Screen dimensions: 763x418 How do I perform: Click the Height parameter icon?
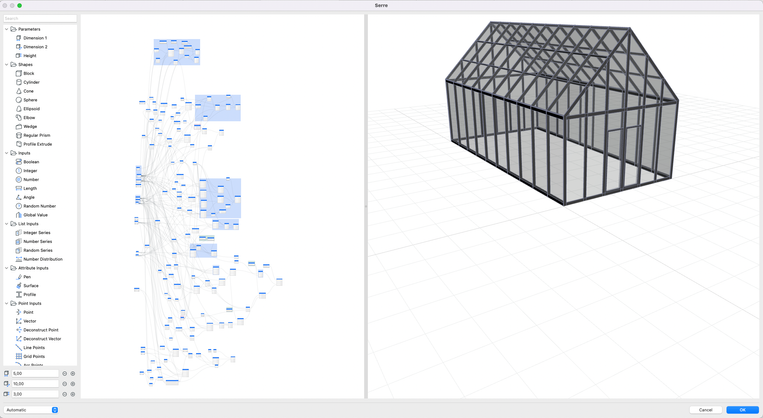pyautogui.click(x=18, y=55)
